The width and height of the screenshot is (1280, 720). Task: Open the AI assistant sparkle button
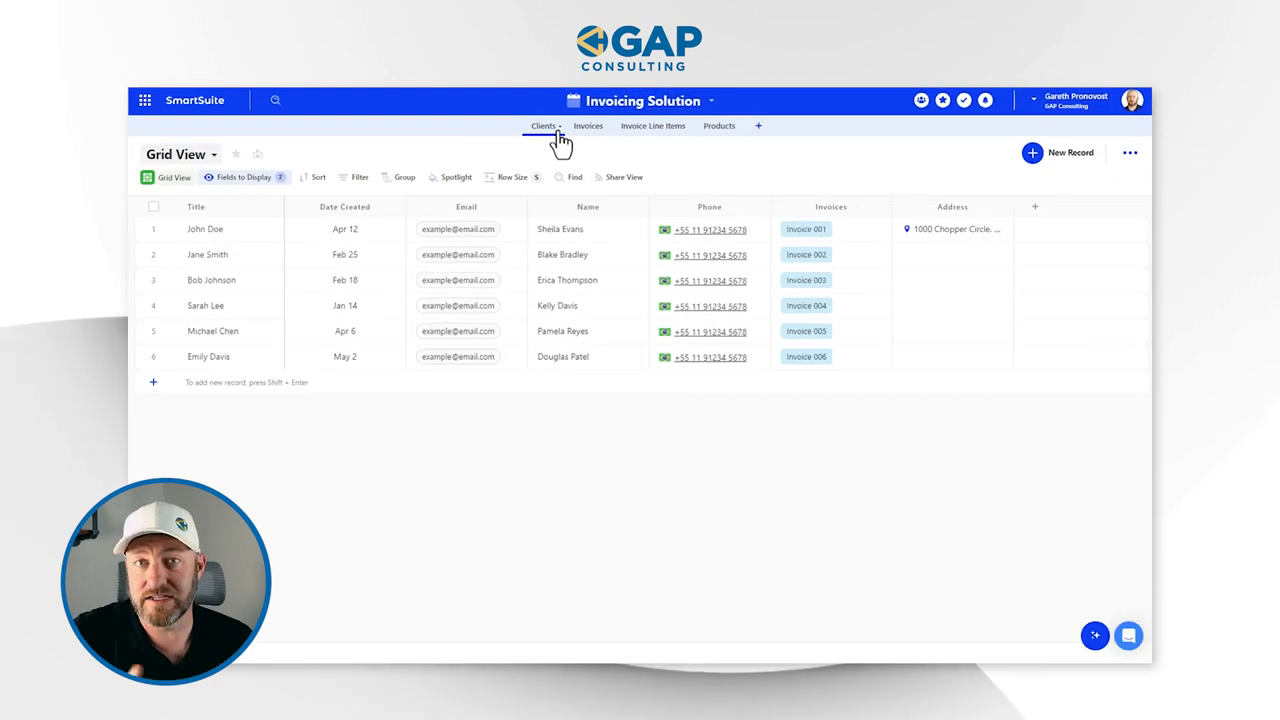pyautogui.click(x=1095, y=636)
